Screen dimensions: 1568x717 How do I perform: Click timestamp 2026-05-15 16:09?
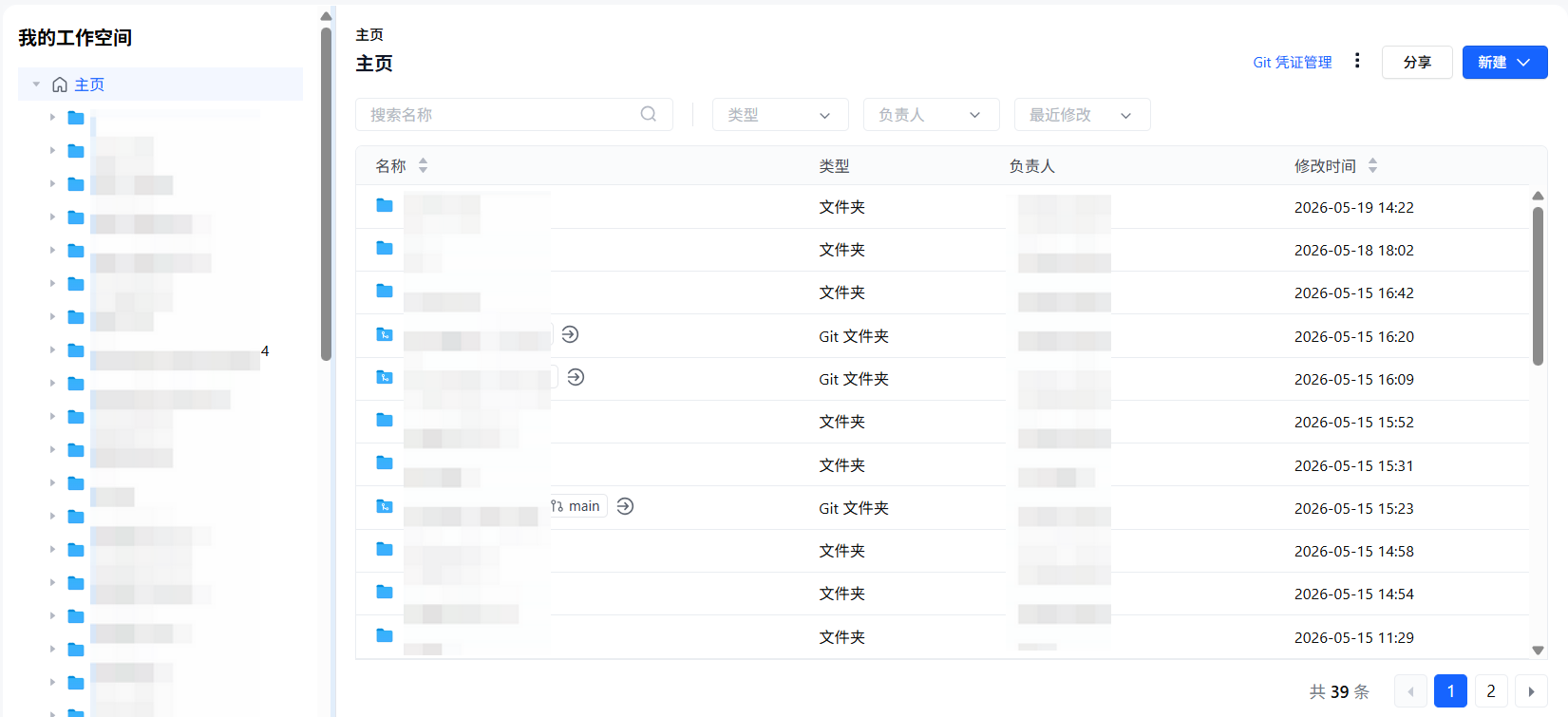(x=1353, y=379)
